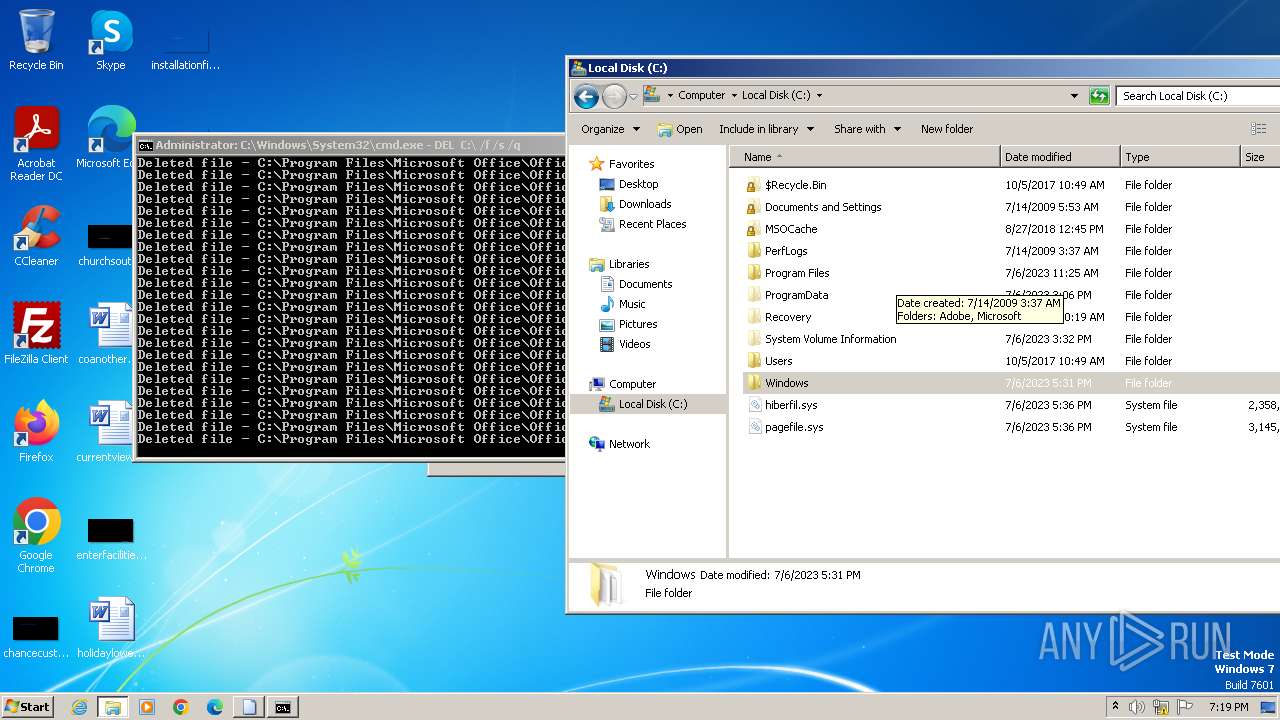Click Chrome icon in taskbar
The height and width of the screenshot is (720, 1280).
coord(181,707)
